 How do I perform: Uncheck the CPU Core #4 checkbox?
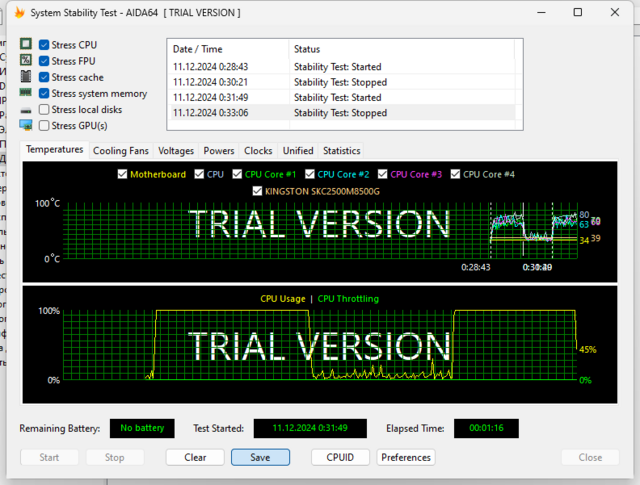[455, 174]
